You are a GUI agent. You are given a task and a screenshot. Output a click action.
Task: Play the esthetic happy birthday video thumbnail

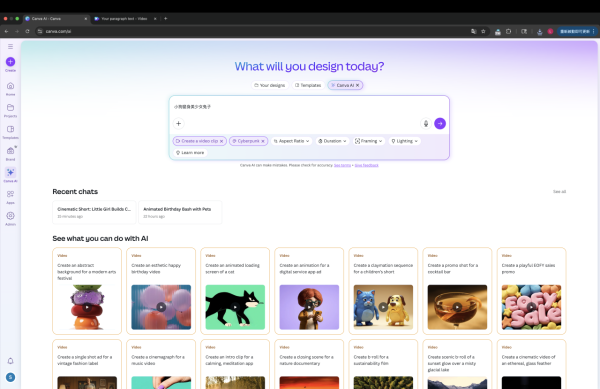[161, 307]
